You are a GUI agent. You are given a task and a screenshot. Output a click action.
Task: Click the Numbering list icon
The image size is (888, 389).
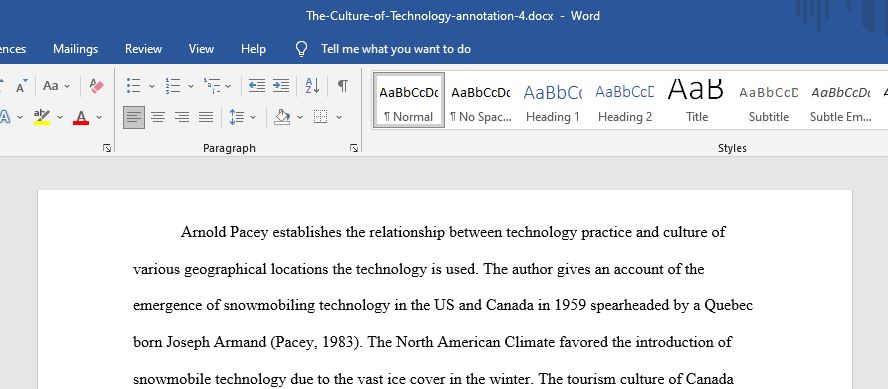tap(172, 86)
